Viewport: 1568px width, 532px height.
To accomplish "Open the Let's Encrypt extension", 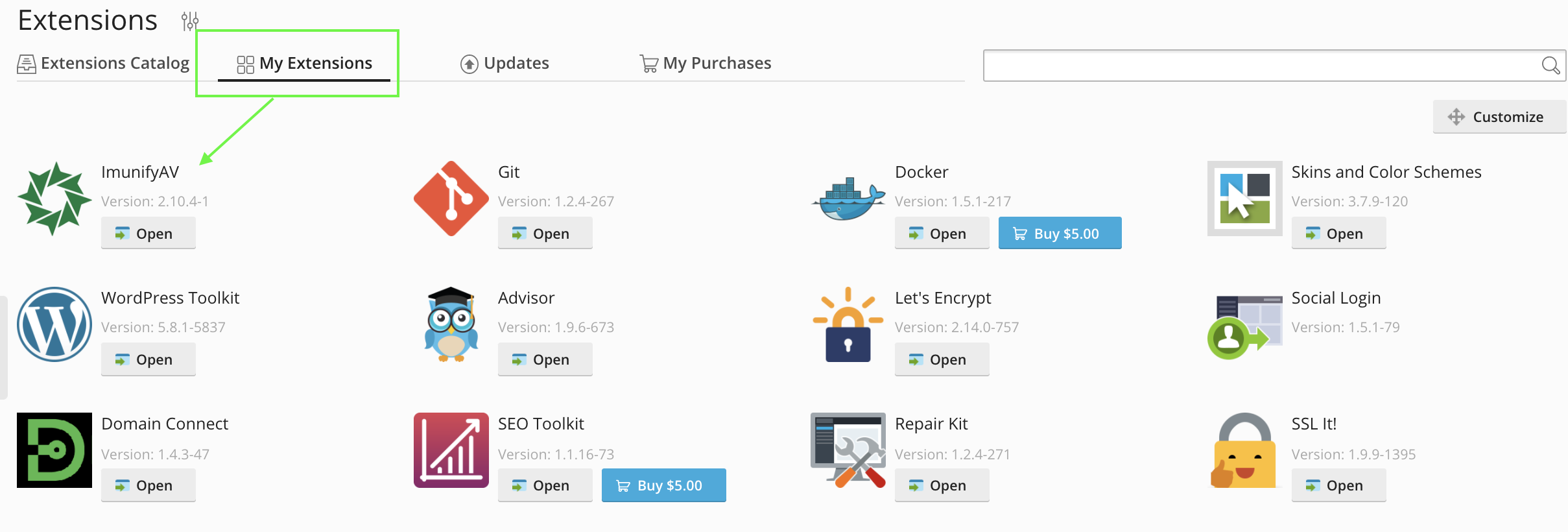I will pyautogui.click(x=942, y=359).
